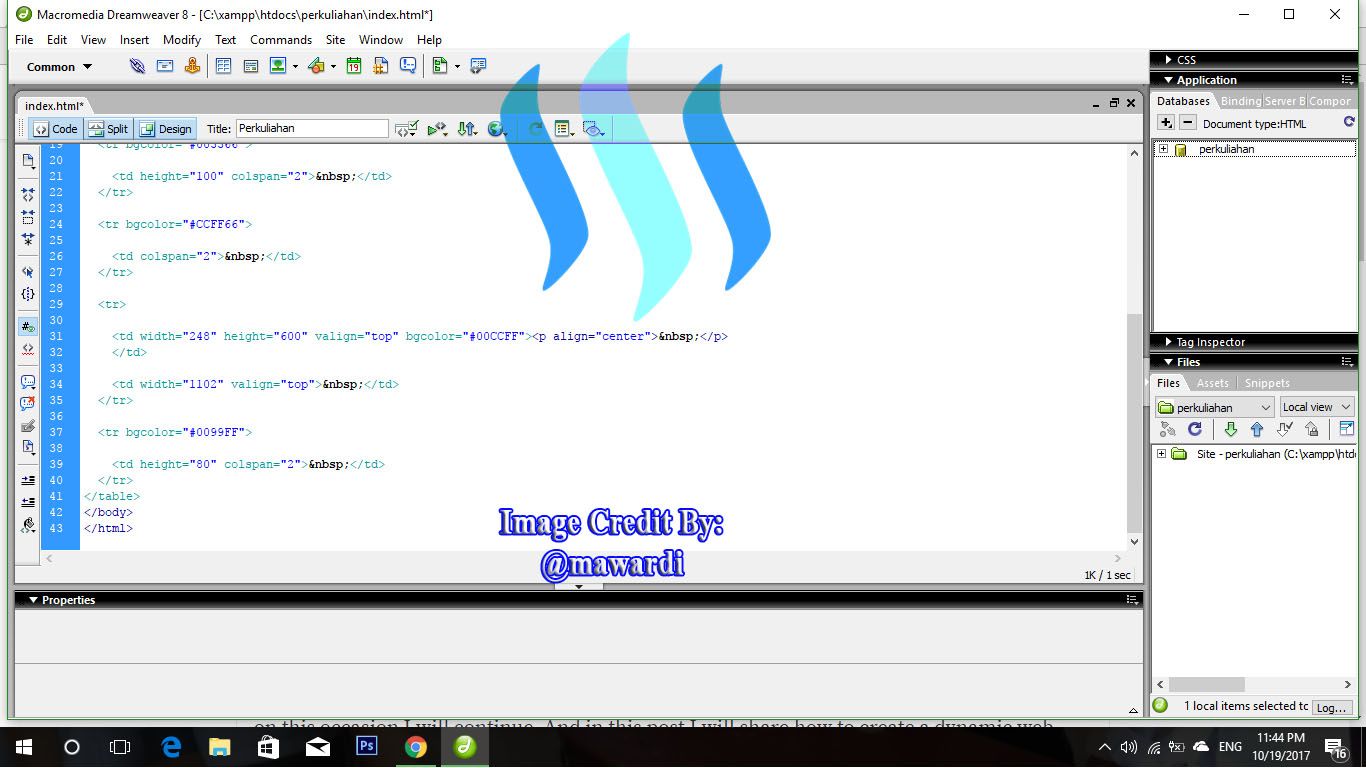Viewport: 1366px width, 768px height.
Task: Click Open Documents in coding toolbar
Action: coord(28,162)
